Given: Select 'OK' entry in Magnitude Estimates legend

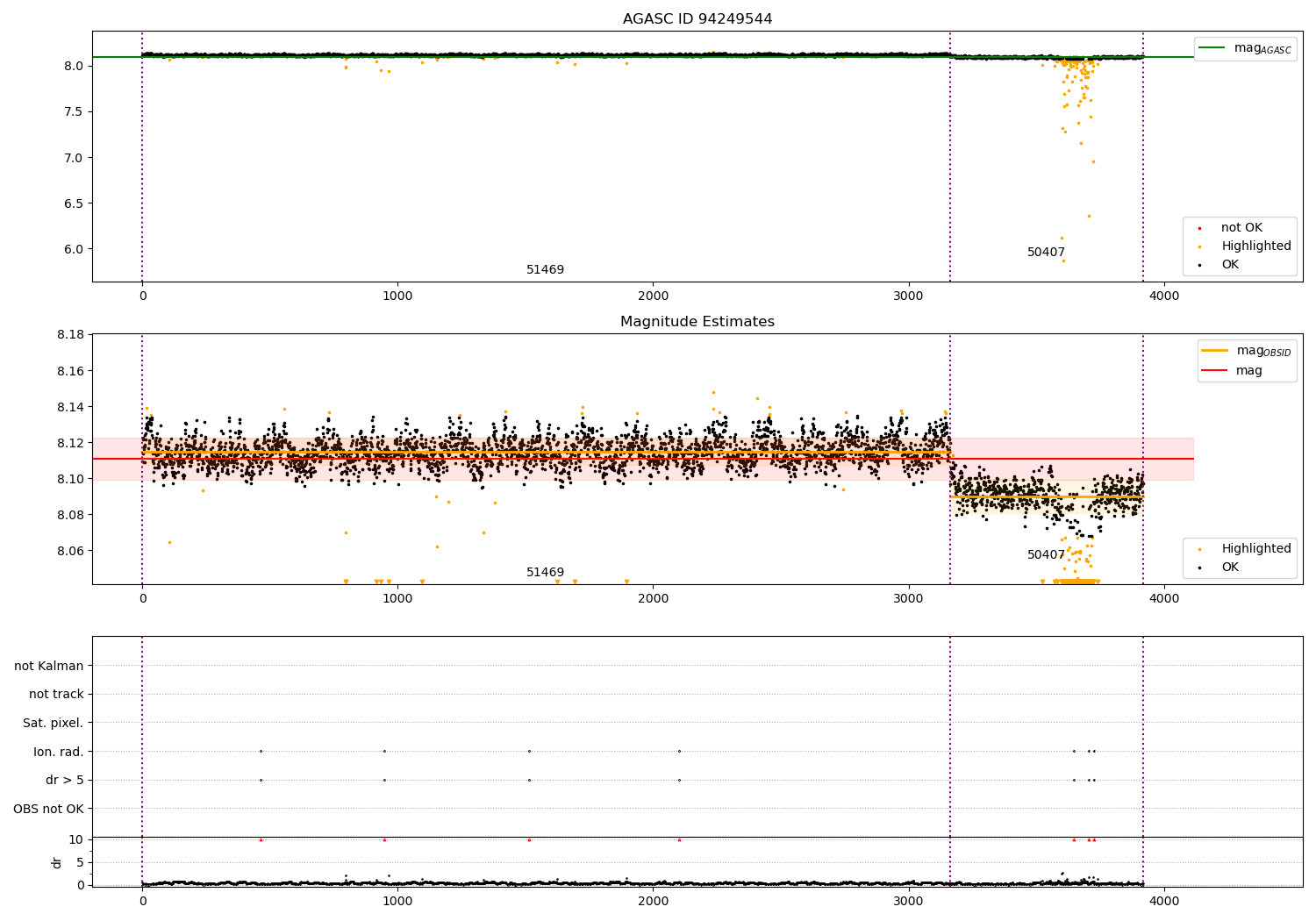Looking at the screenshot, I should (x=1230, y=568).
